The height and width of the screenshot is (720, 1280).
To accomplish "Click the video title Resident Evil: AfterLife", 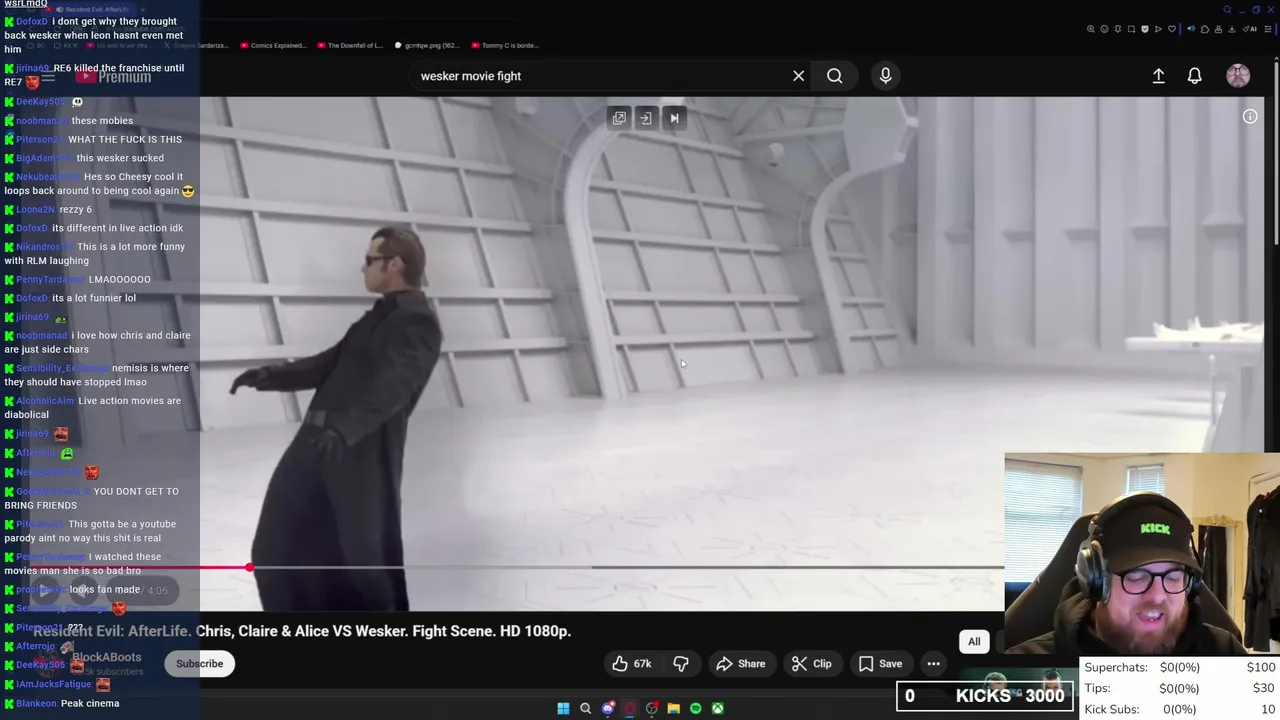I will point(302,631).
